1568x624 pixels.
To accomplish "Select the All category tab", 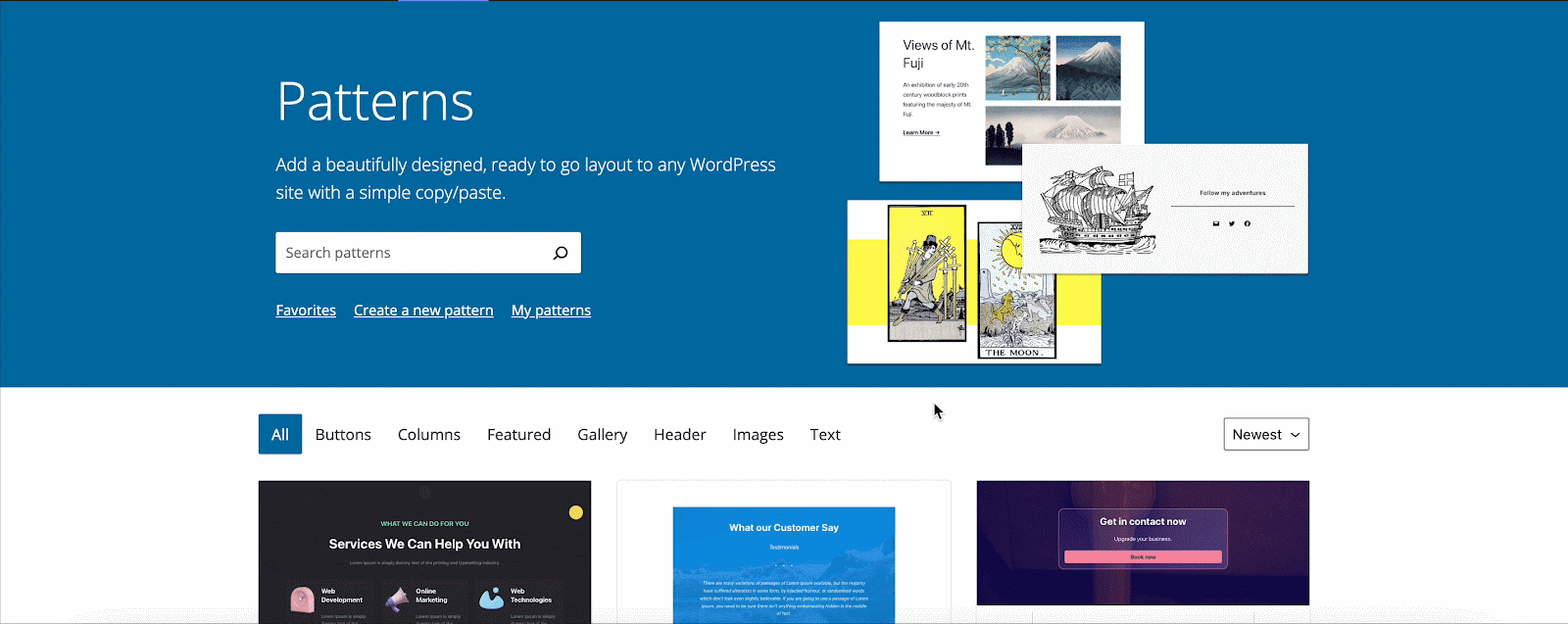I will [280, 434].
